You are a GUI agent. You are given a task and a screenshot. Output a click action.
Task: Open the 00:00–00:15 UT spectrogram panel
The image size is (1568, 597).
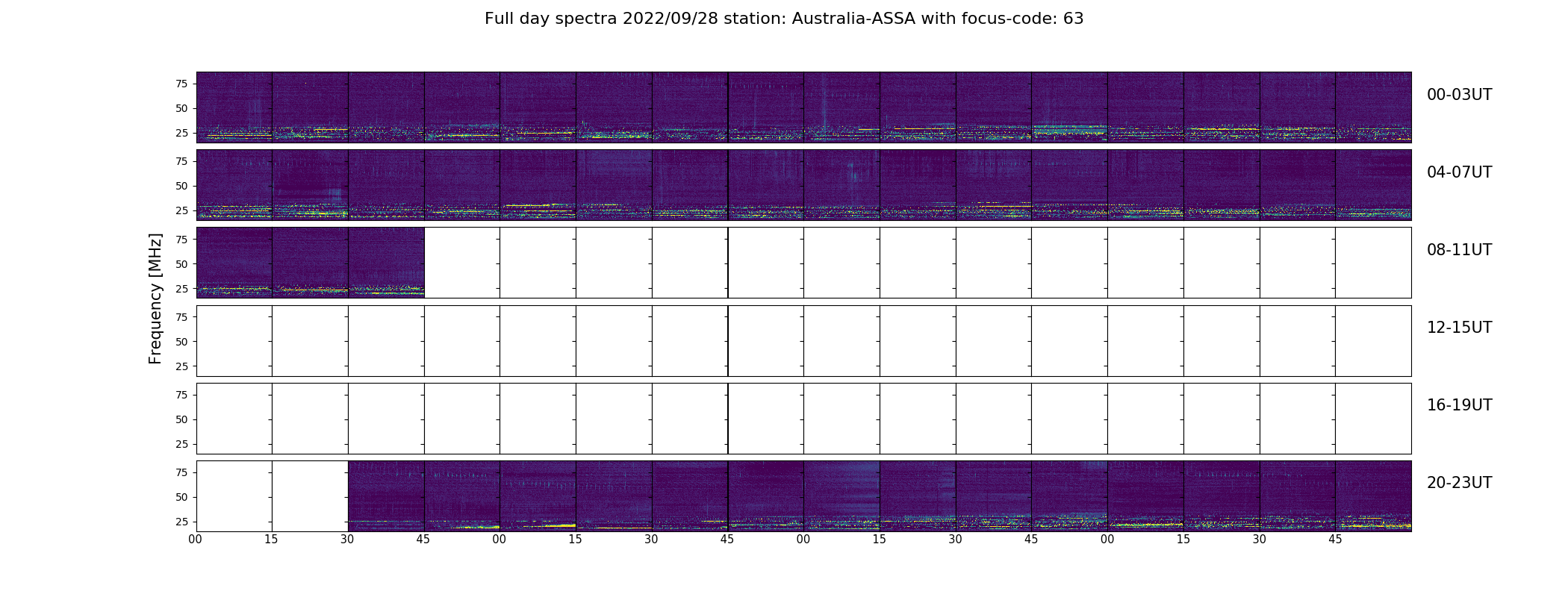click(234, 107)
